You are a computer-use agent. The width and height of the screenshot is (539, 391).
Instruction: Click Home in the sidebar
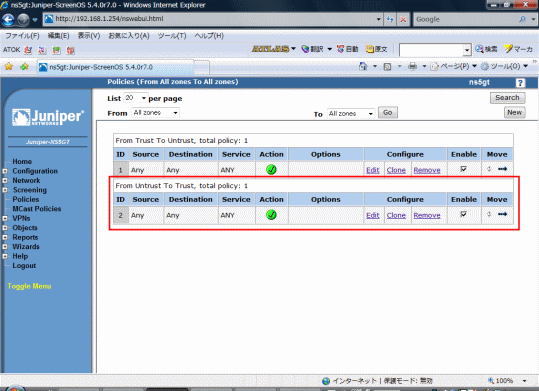[x=22, y=161]
